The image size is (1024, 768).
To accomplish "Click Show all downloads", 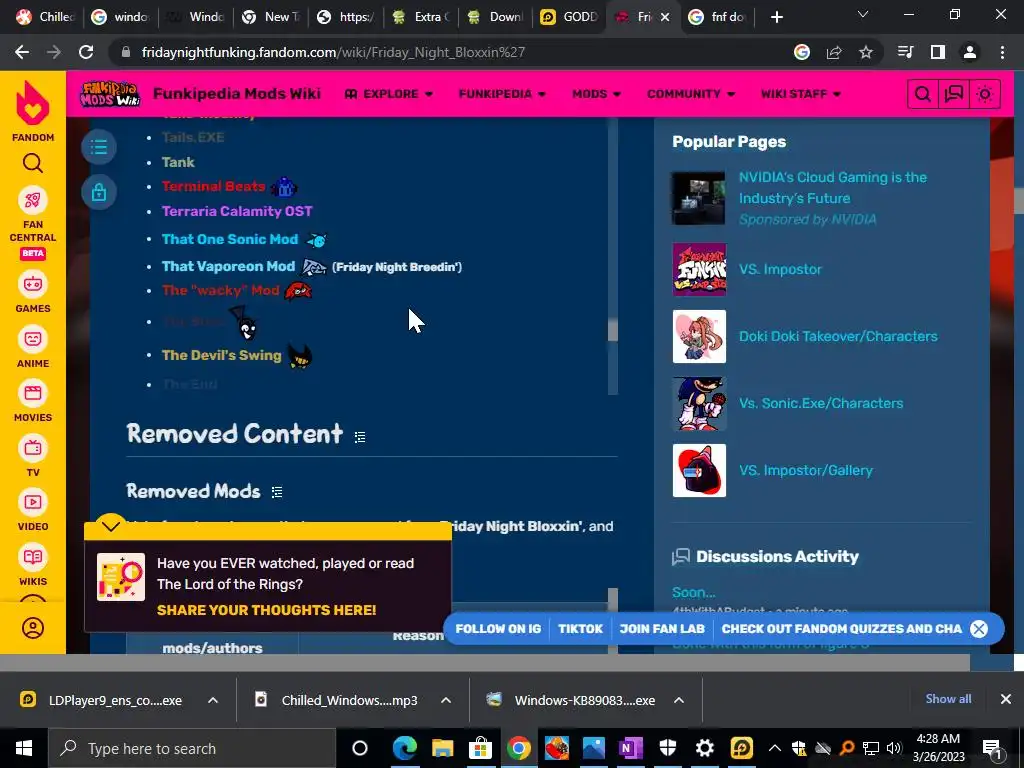I will 948,699.
